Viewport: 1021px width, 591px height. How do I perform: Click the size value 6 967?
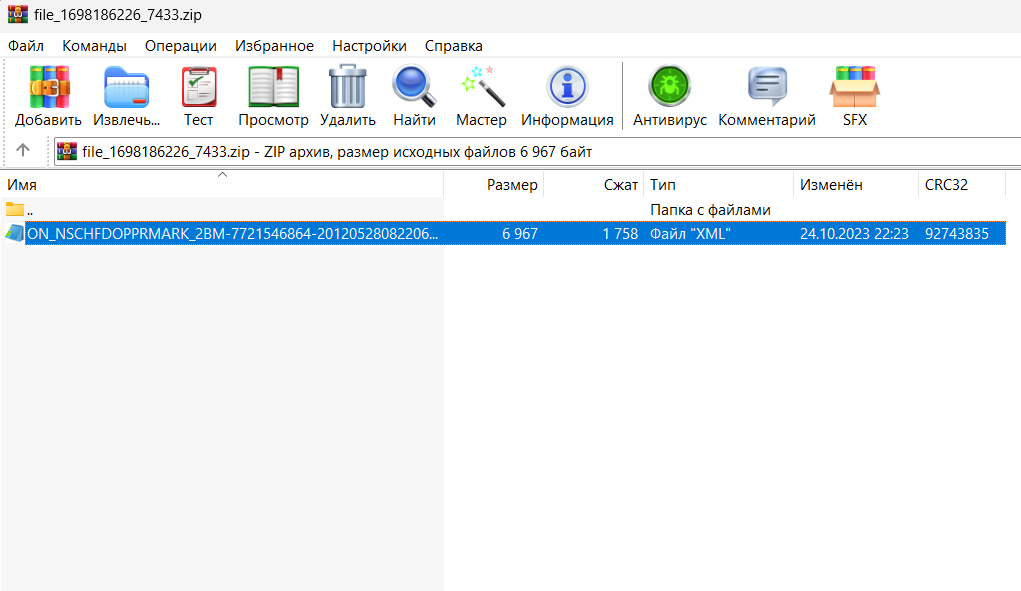(x=520, y=234)
